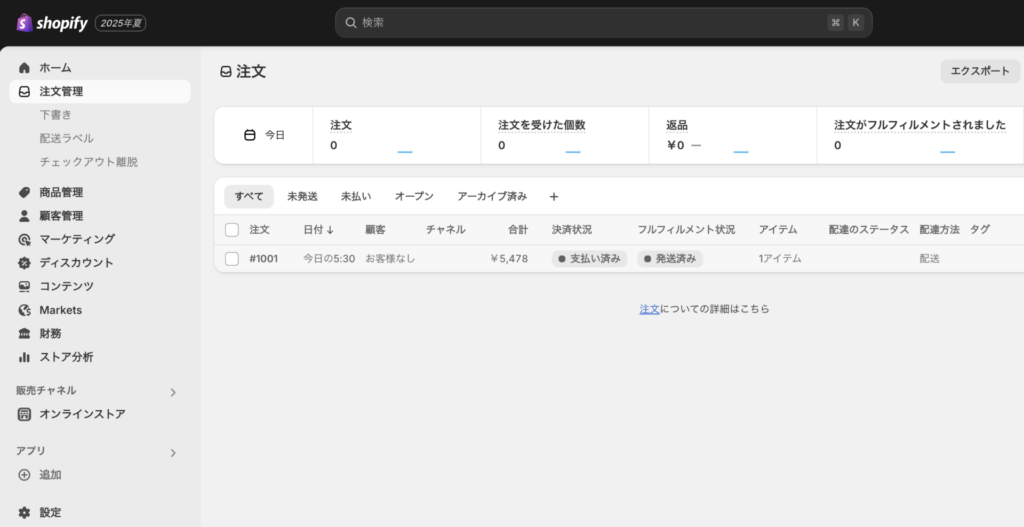Viewport: 1024px width, 527px height.
Task: Click the 注文管理 inbox icon in sidebar
Action: (24, 91)
